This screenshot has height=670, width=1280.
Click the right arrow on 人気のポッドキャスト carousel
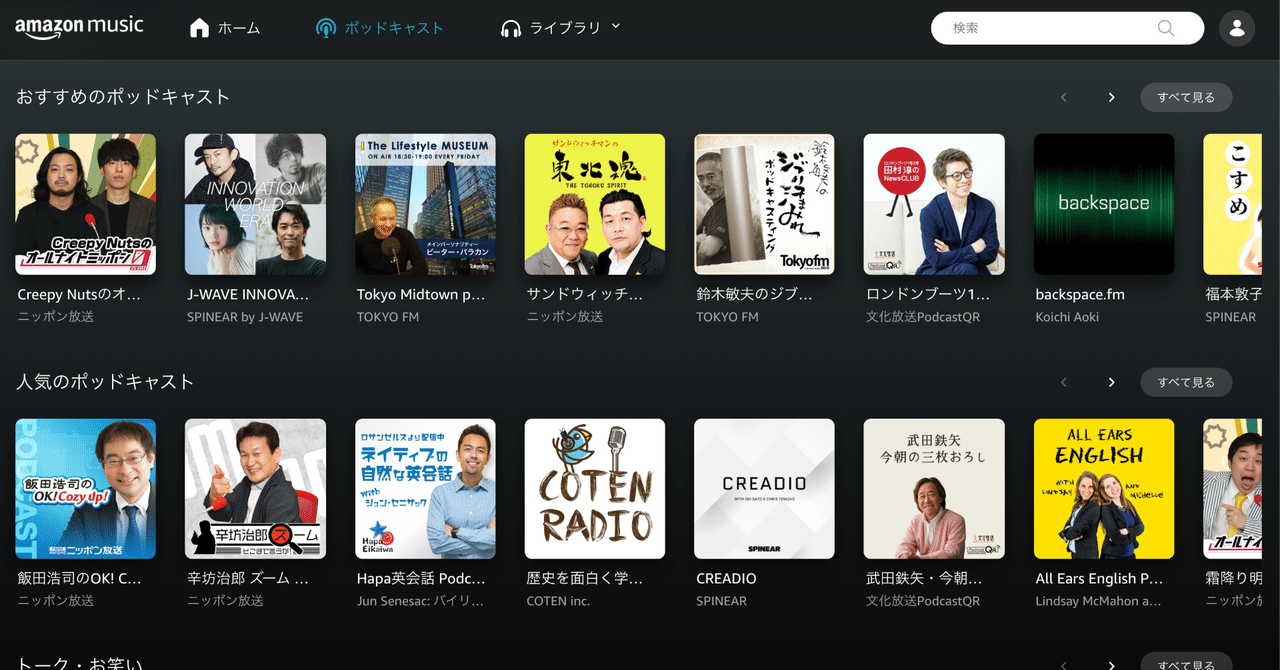[1111, 382]
